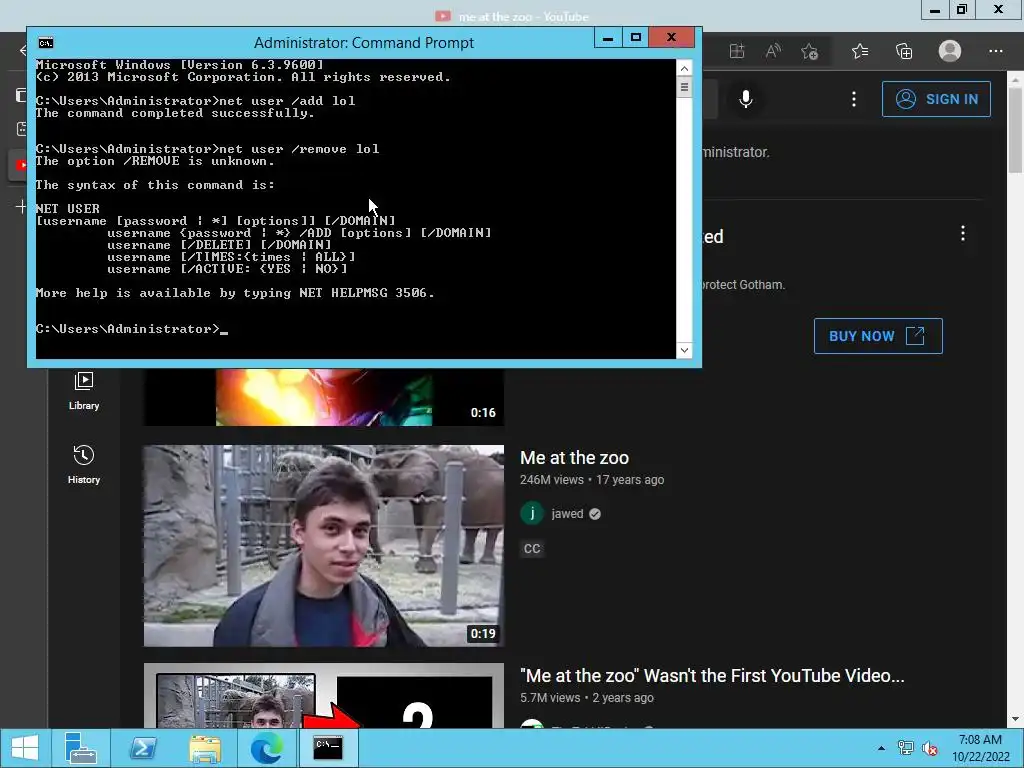Open the Edge settings and more menu
Screen dimensions: 1024x768
coord(995,51)
